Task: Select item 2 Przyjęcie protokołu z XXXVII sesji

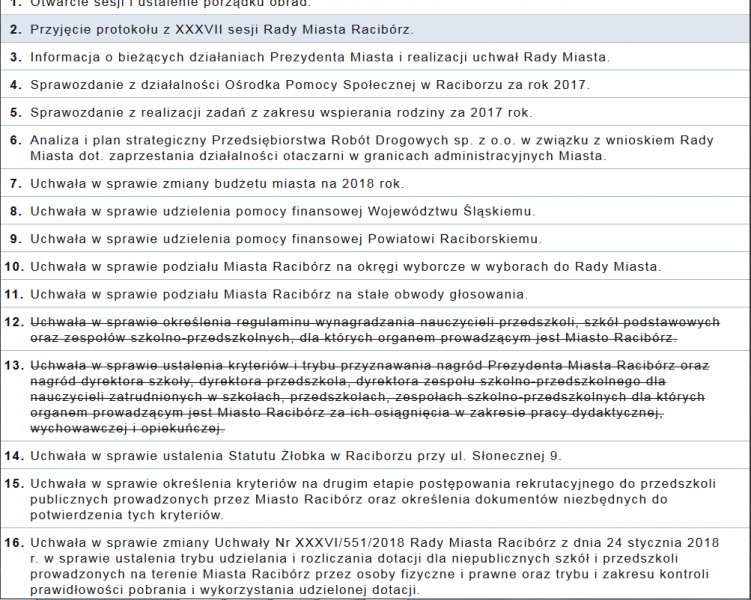Action: 376,29
